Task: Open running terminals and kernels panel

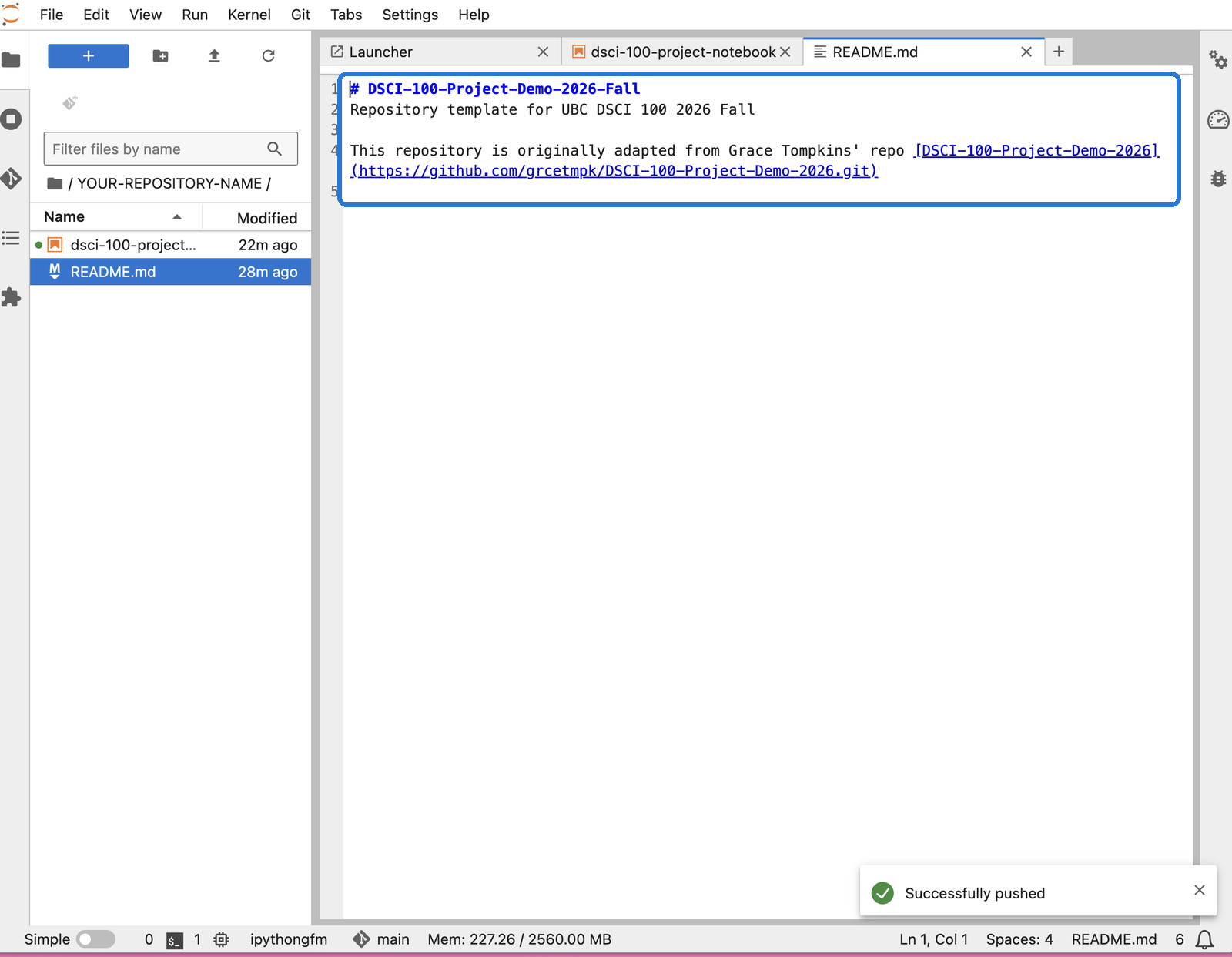Action: (x=11, y=119)
